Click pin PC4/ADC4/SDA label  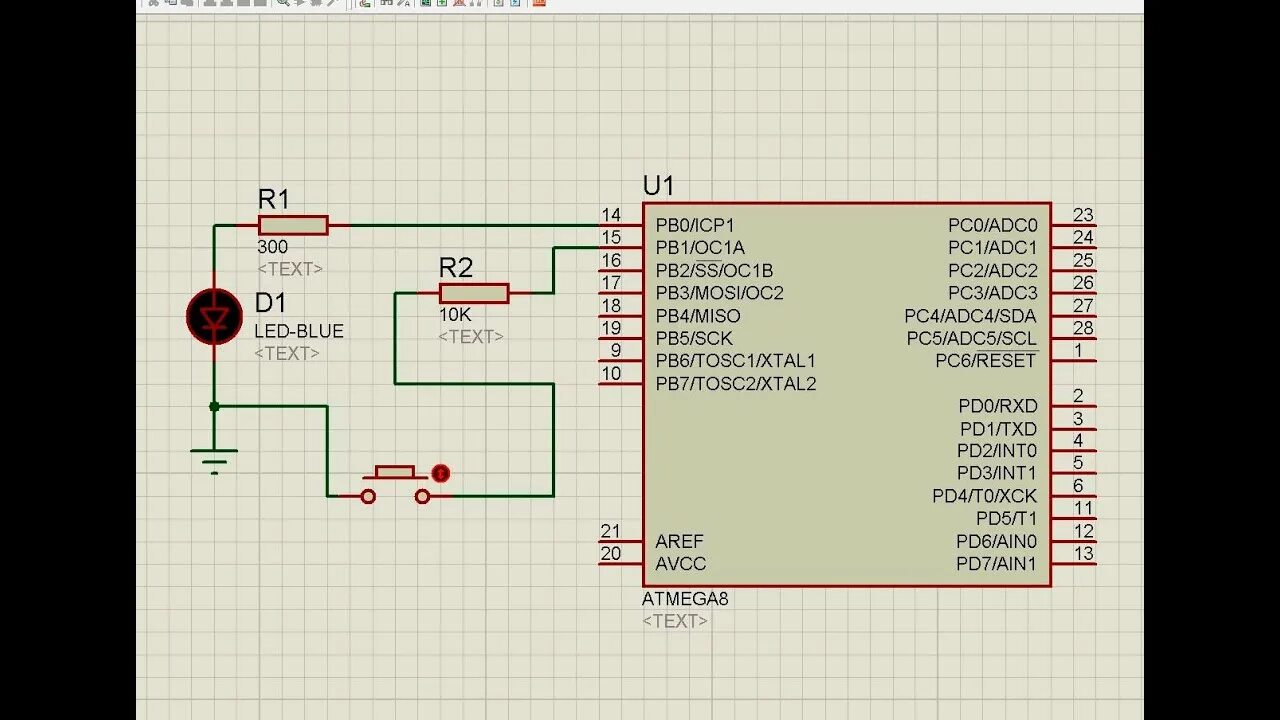(x=971, y=316)
